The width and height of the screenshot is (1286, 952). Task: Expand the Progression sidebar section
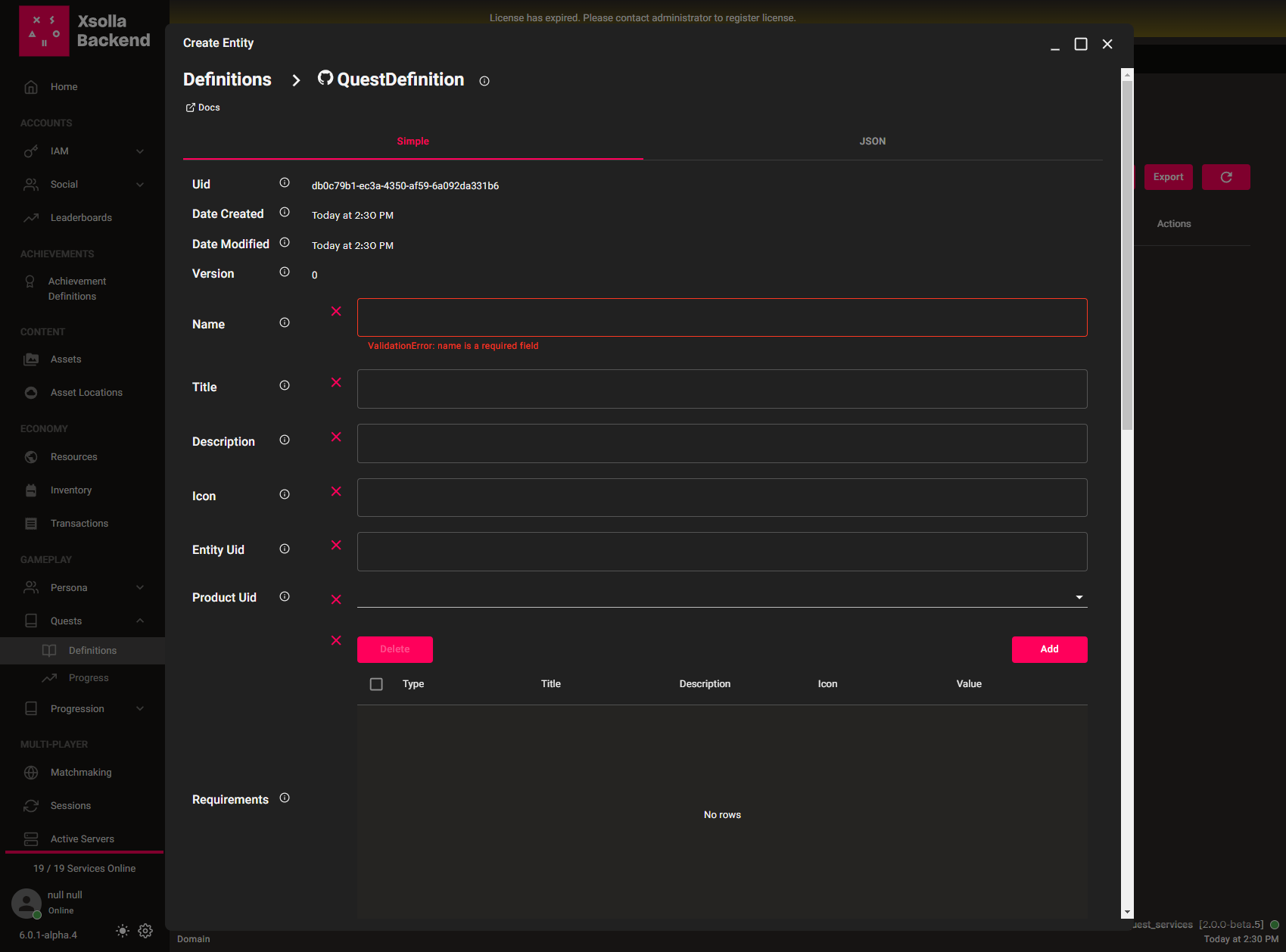[x=140, y=709]
